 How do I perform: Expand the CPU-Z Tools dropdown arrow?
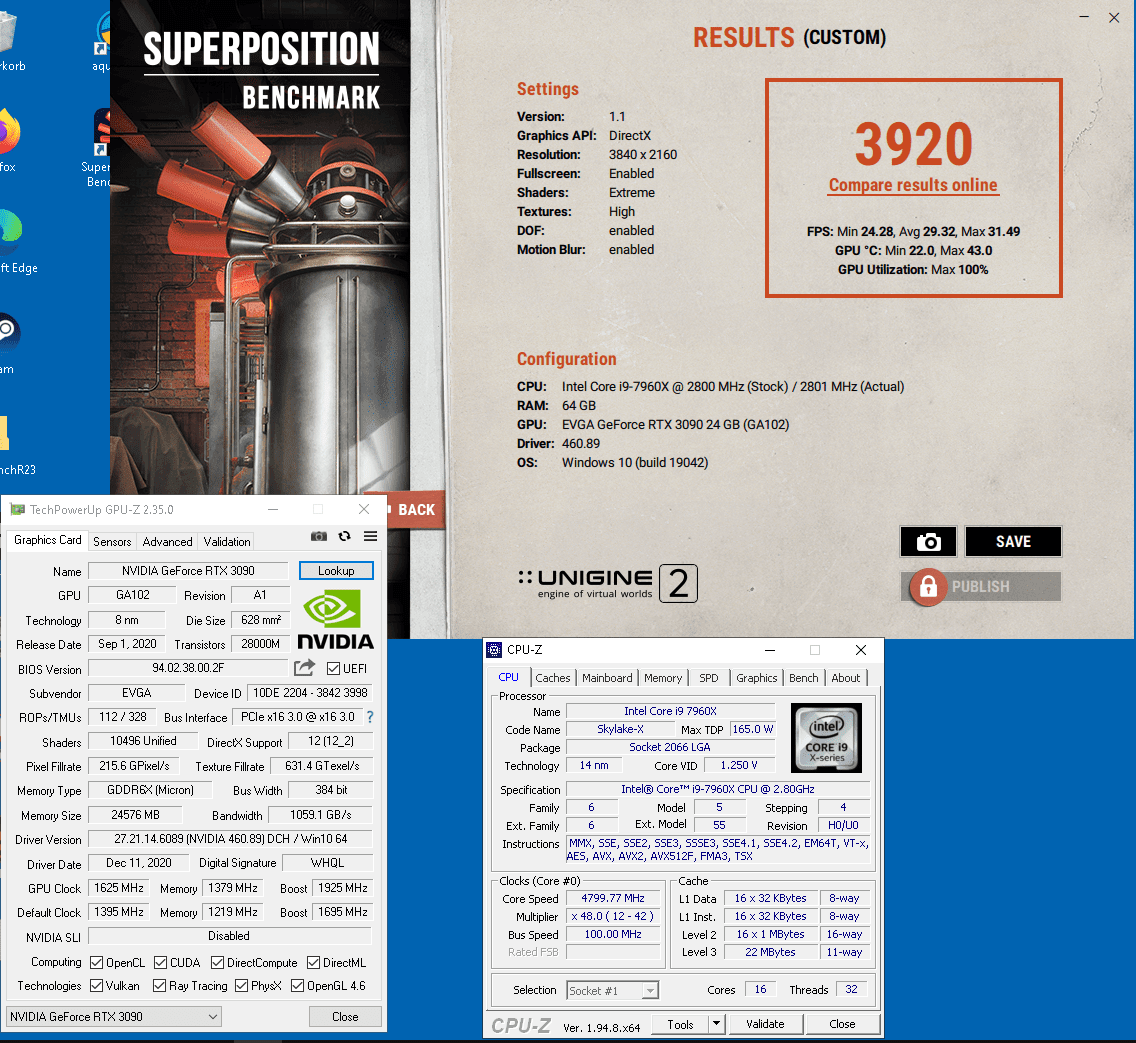(x=717, y=1023)
